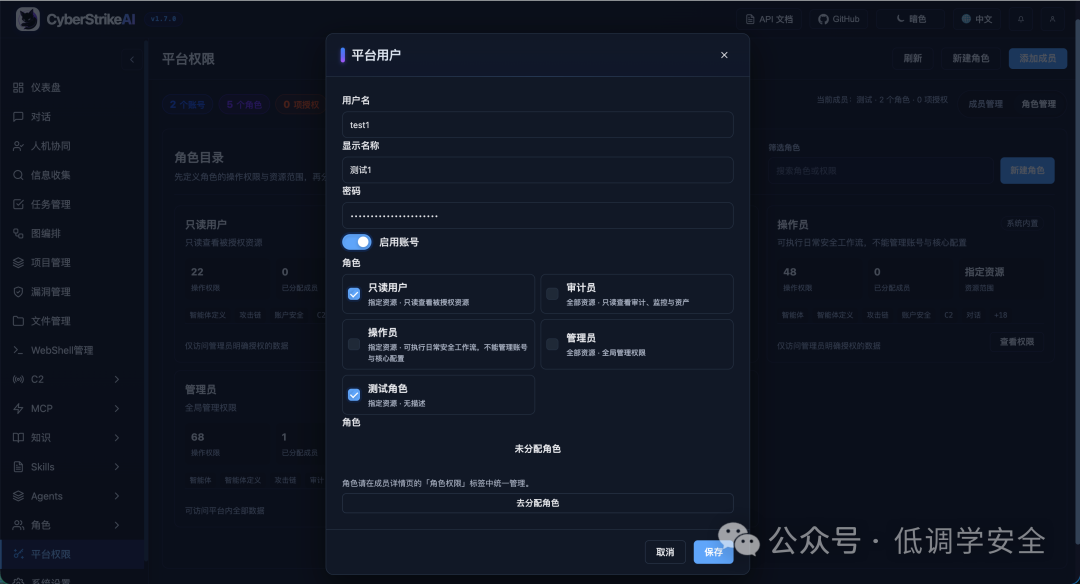This screenshot has width=1080, height=584.
Task: Click the 角色 users icon in sidebar
Action: (x=19, y=525)
